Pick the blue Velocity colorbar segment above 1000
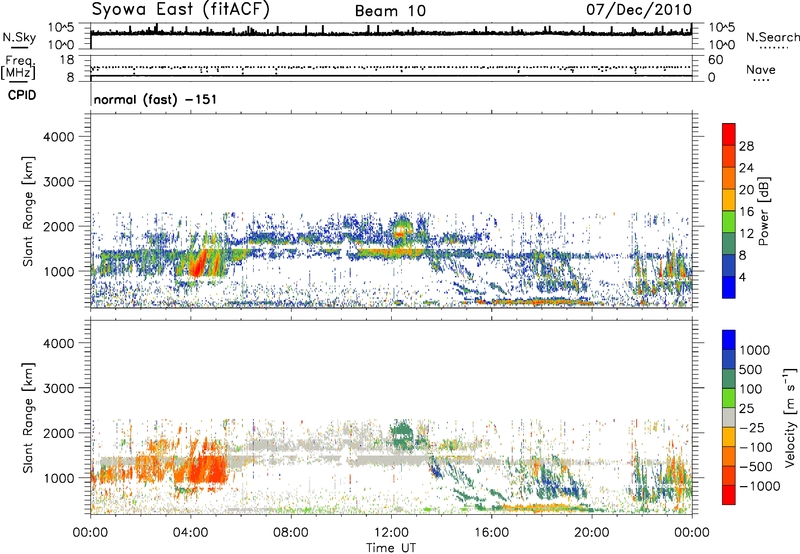This screenshot has height=554, width=800. point(729,340)
